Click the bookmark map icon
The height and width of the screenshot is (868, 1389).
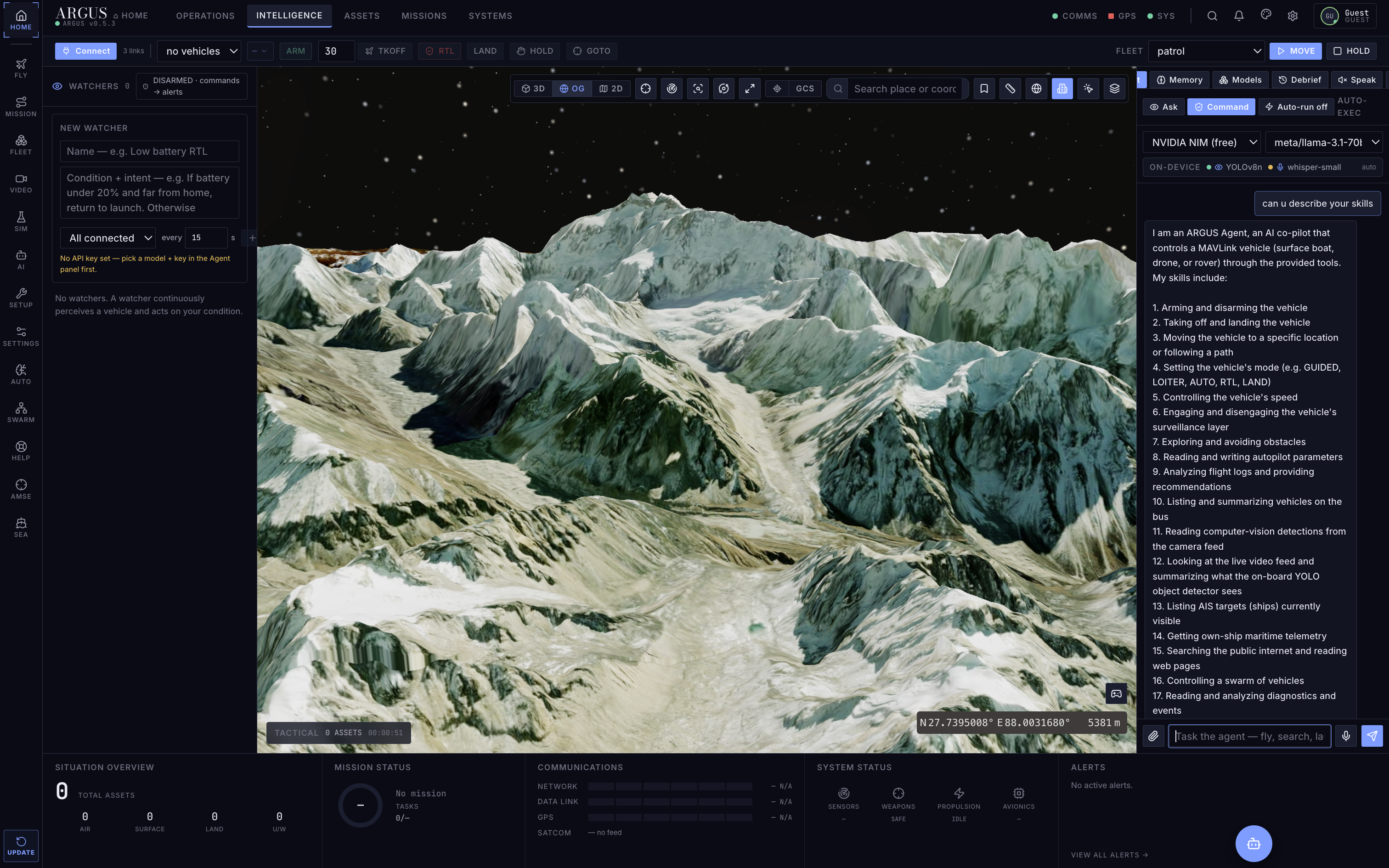click(x=984, y=88)
